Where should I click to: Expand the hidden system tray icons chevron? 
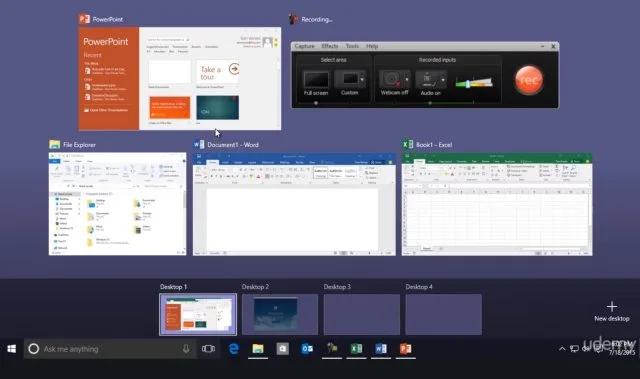562,349
